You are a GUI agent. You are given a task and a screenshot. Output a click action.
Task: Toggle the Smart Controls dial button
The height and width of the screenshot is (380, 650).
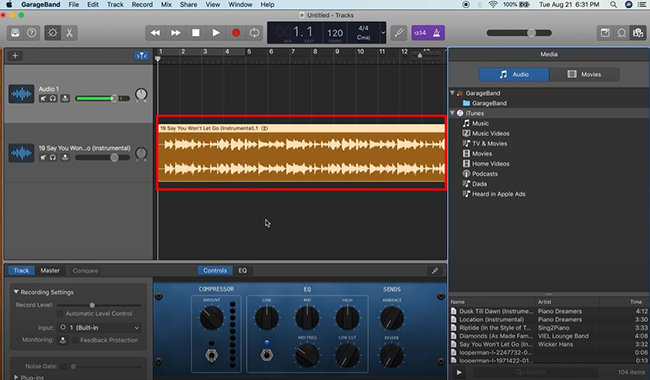(x=53, y=33)
